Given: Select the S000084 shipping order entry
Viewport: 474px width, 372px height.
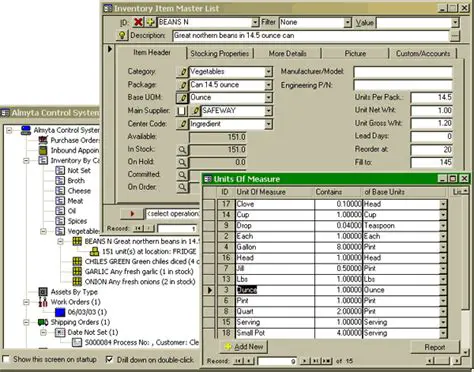Looking at the screenshot, I should (x=142, y=342).
